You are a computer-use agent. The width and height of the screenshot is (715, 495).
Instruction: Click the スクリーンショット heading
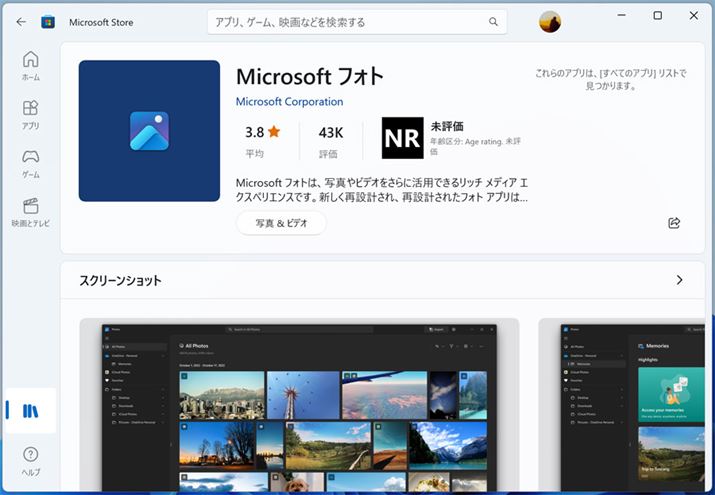click(120, 280)
